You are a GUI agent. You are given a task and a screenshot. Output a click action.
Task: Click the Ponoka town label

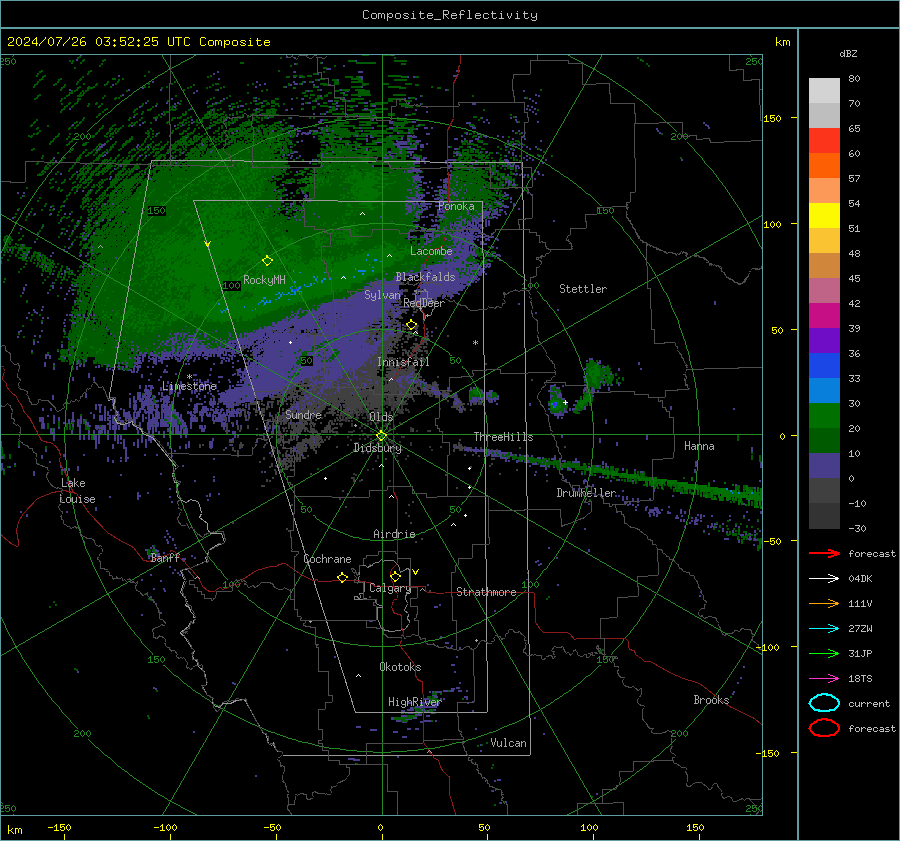pyautogui.click(x=456, y=206)
